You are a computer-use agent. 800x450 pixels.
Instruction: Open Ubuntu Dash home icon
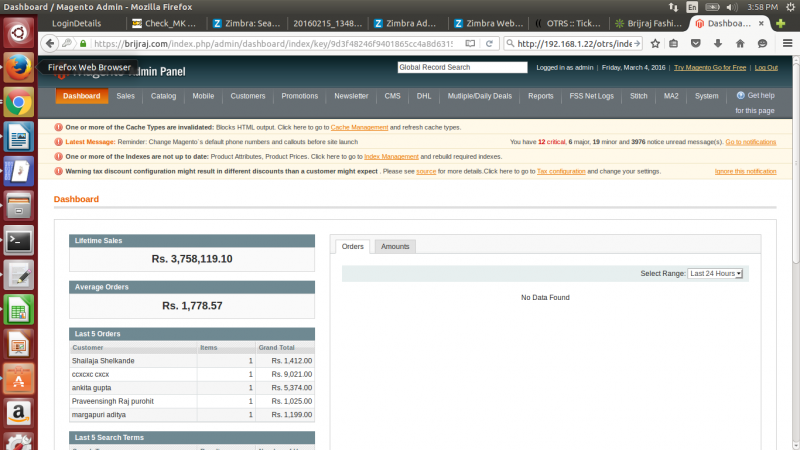tap(18, 33)
